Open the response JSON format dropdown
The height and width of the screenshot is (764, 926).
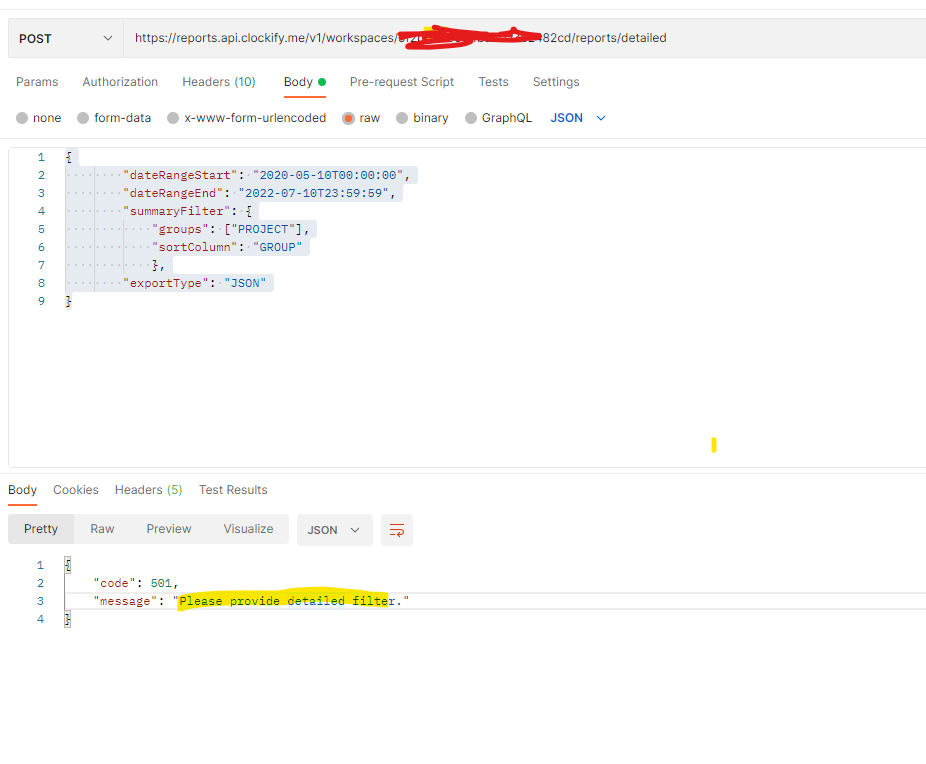(x=334, y=529)
